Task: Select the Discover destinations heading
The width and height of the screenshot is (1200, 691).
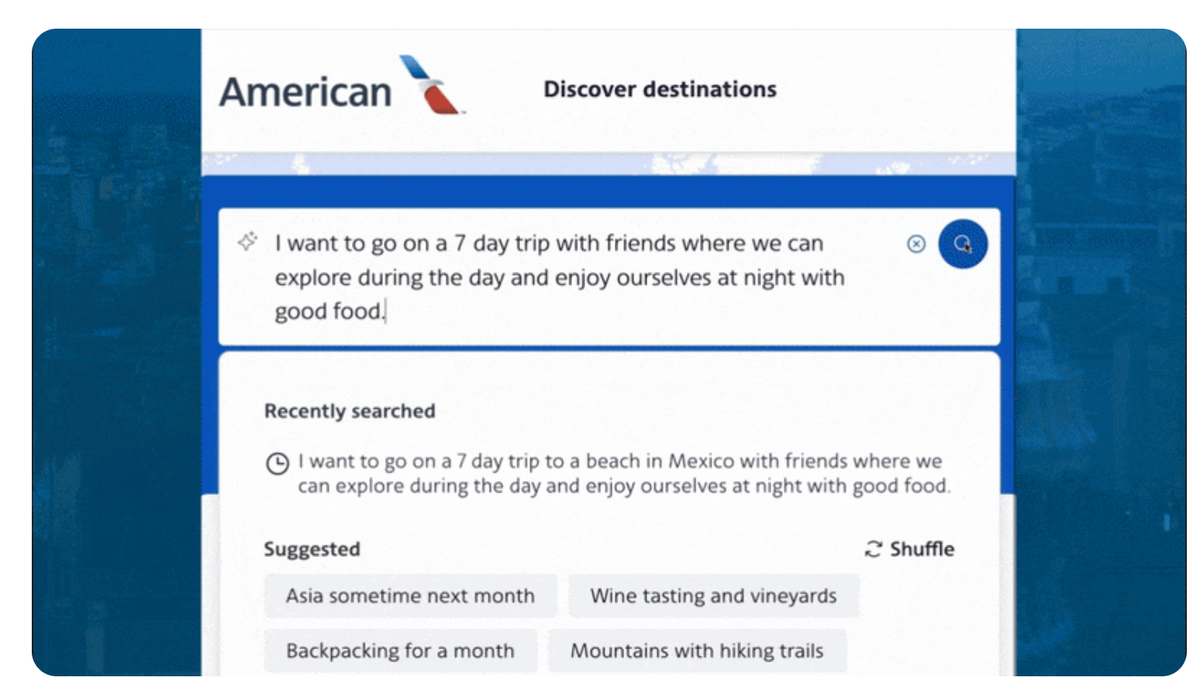Action: click(x=659, y=89)
